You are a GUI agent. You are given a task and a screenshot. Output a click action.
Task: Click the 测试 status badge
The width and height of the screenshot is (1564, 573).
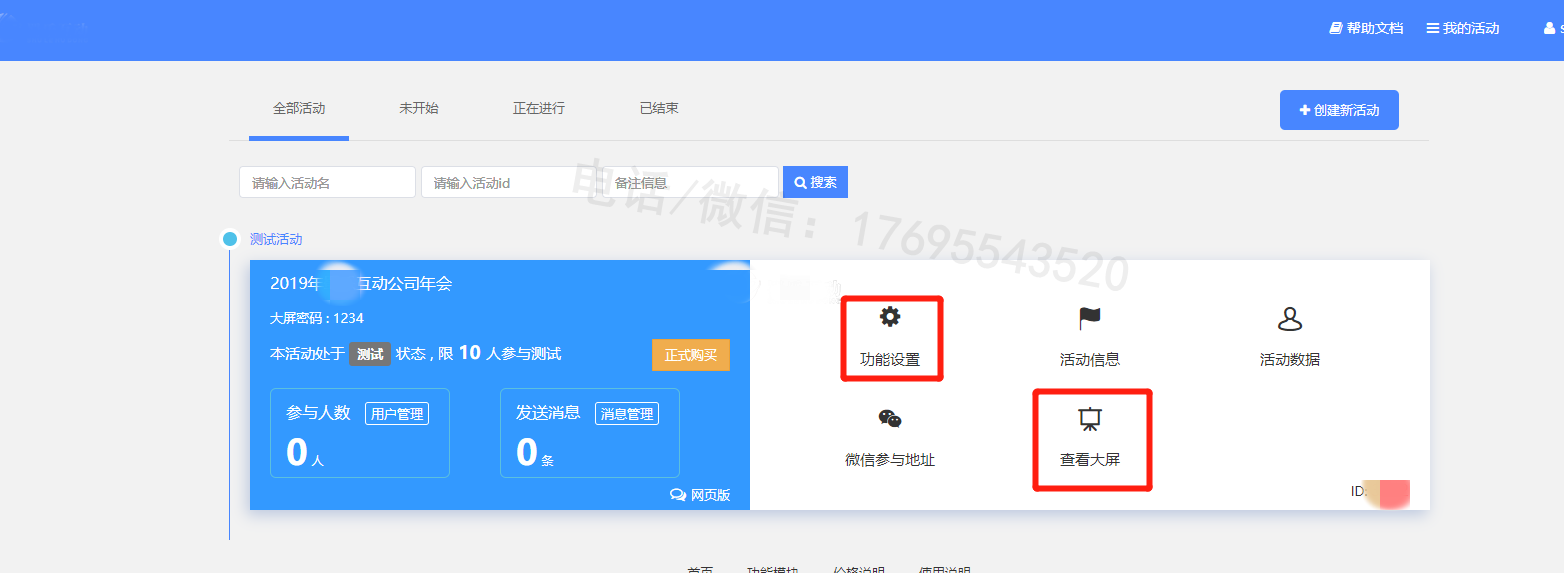[370, 354]
